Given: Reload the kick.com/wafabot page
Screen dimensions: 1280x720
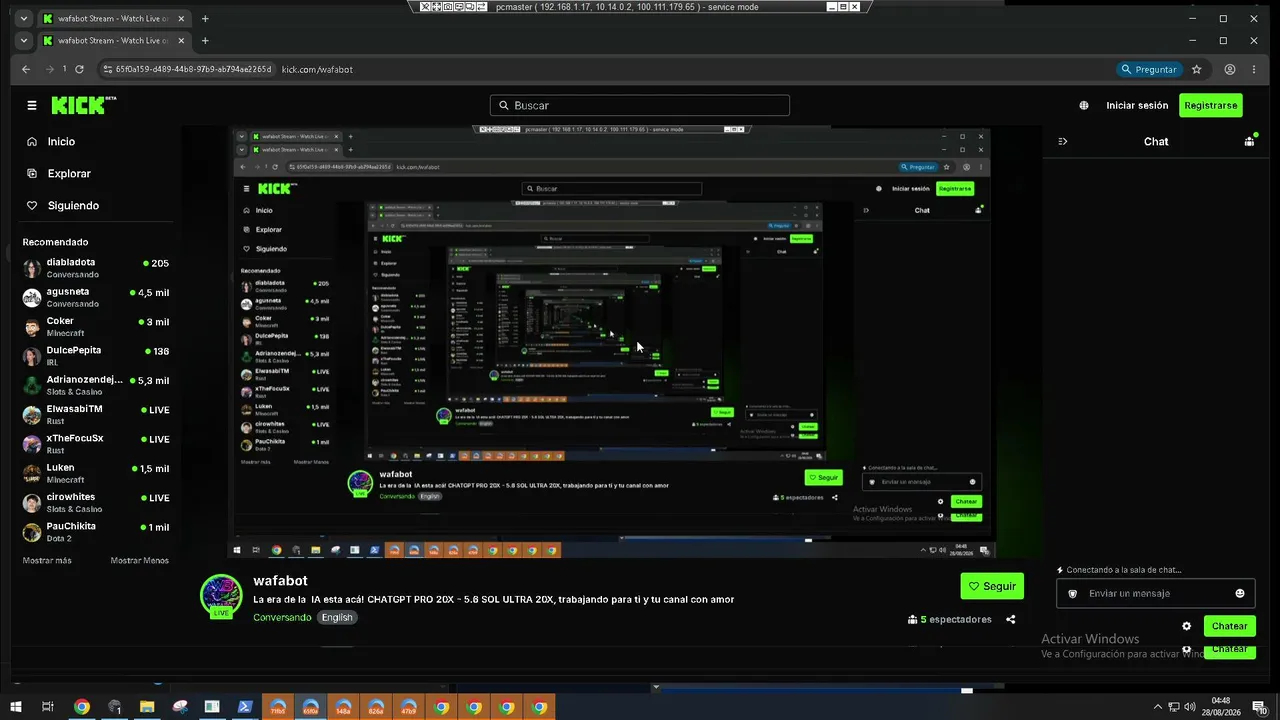Looking at the screenshot, I should pos(81,69).
